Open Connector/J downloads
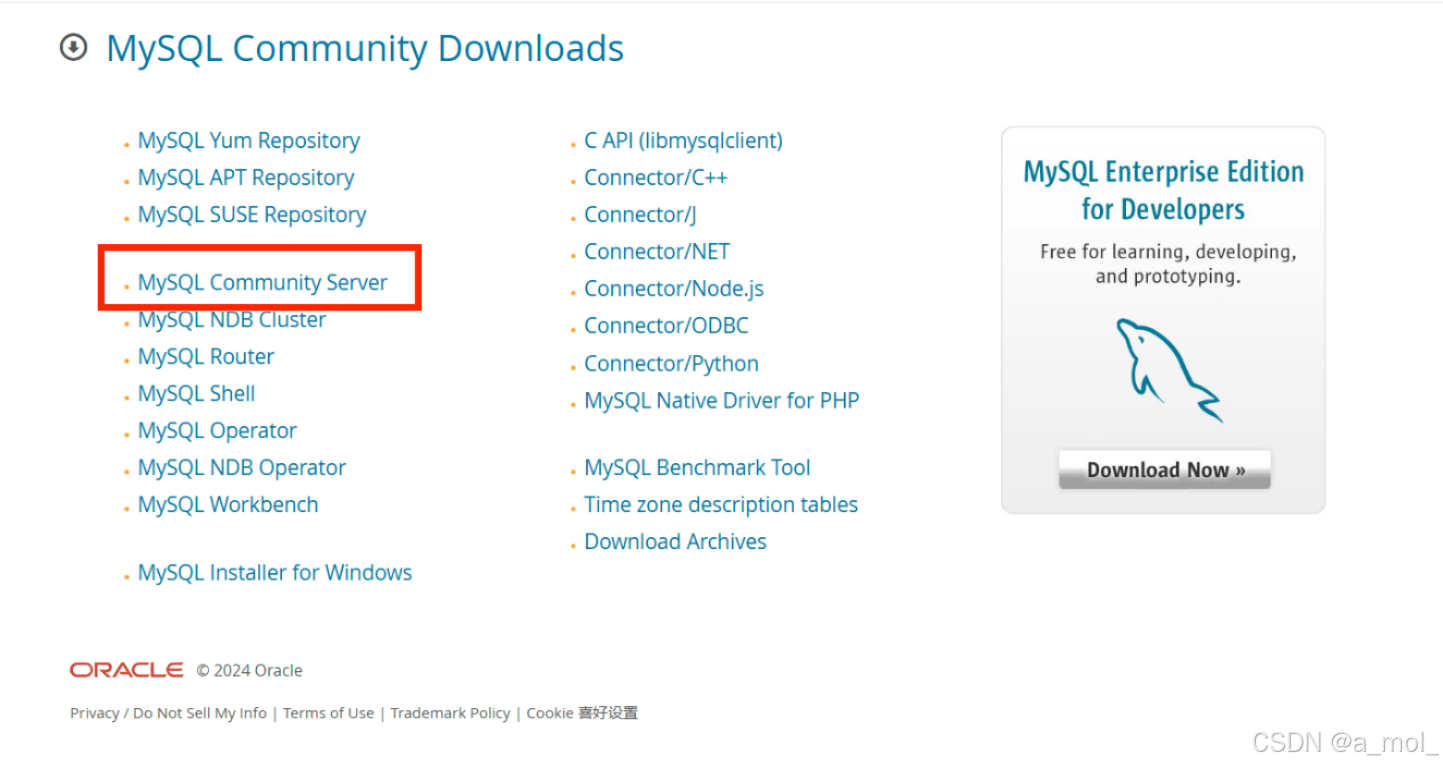1443x768 pixels. tap(641, 215)
